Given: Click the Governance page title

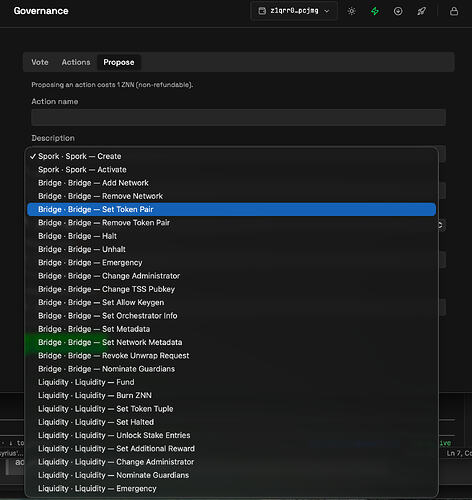Looking at the screenshot, I should [x=41, y=11].
